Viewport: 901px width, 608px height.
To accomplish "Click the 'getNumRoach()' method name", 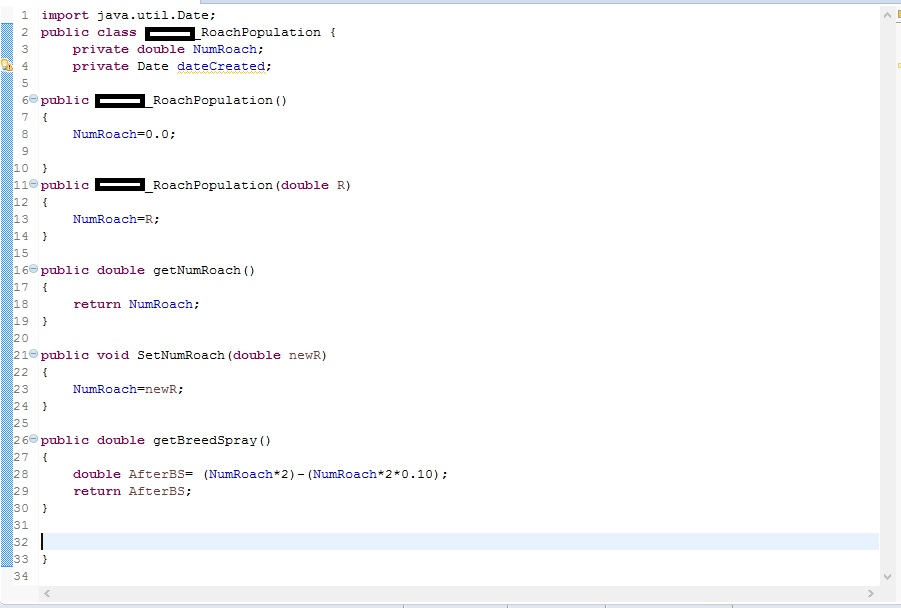I will tap(204, 271).
